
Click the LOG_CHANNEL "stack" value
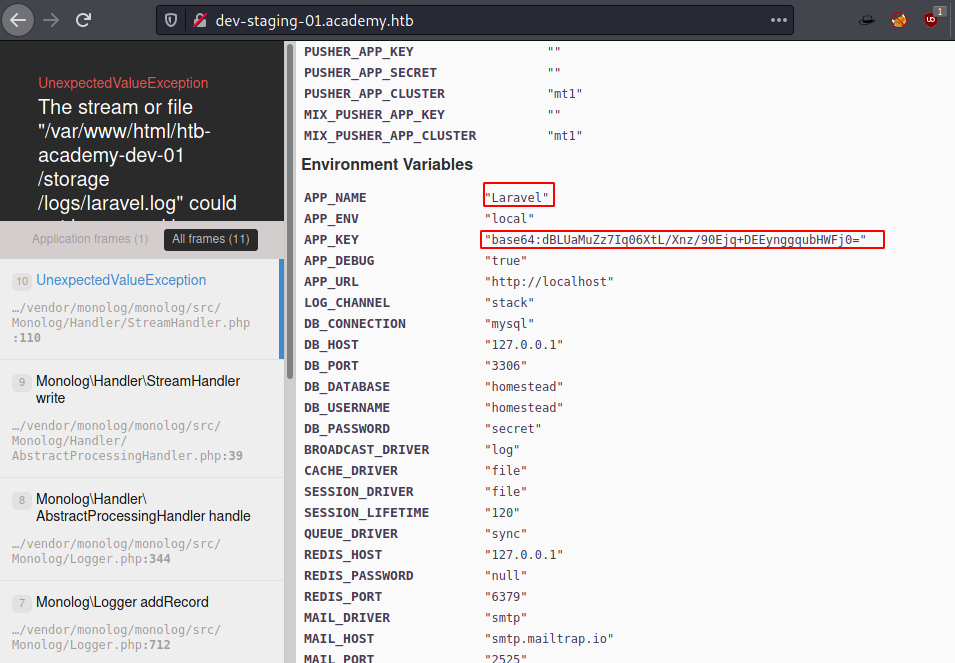tap(509, 303)
